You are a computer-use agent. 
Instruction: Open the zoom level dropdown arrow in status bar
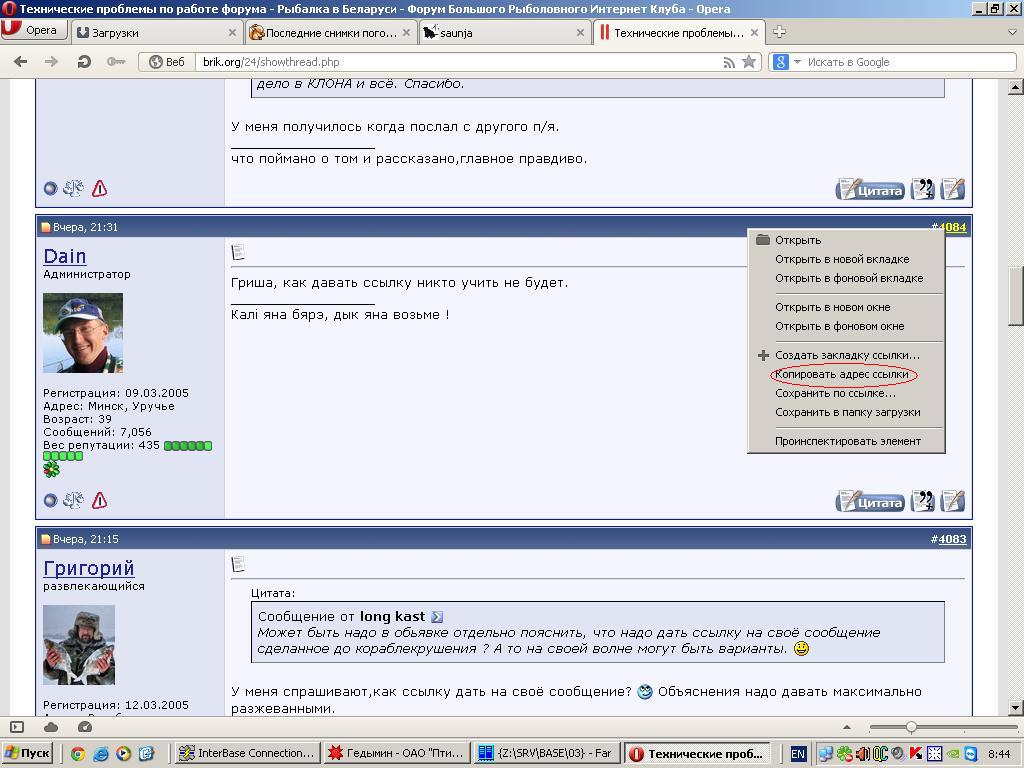pyautogui.click(x=847, y=727)
